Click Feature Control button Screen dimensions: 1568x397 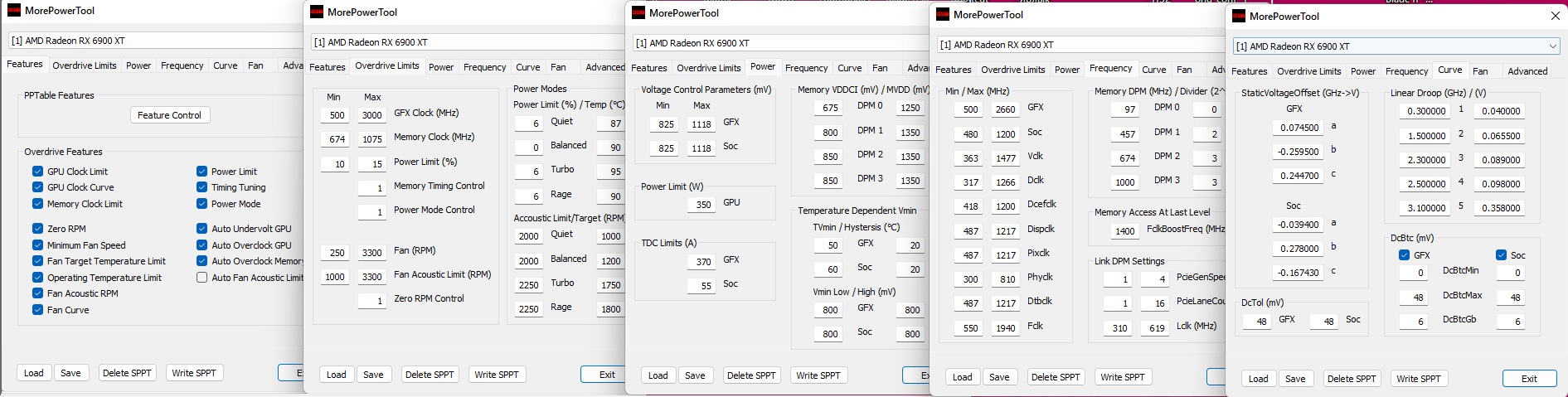tap(169, 115)
